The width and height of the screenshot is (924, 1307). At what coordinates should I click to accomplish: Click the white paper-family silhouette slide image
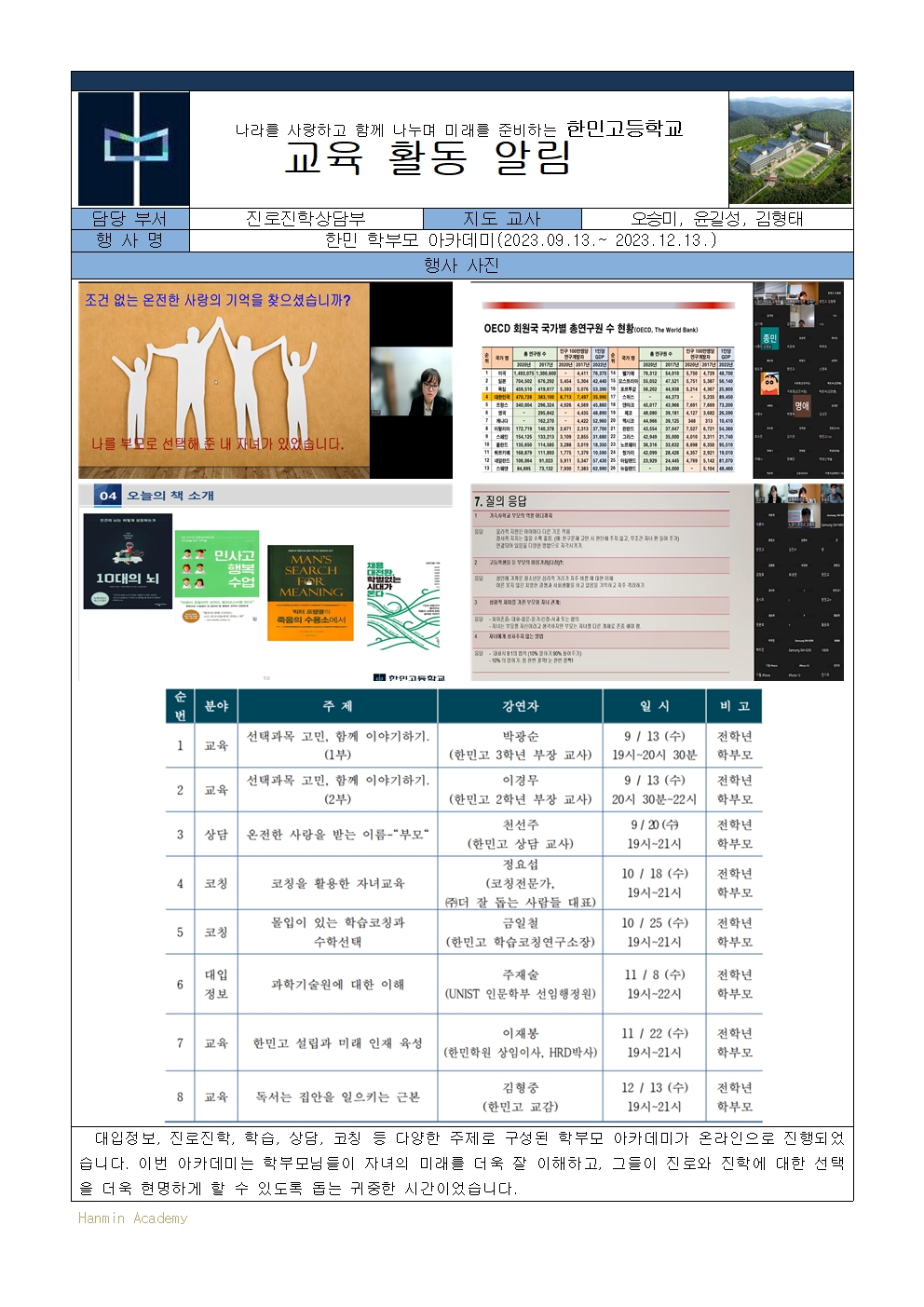click(x=224, y=380)
